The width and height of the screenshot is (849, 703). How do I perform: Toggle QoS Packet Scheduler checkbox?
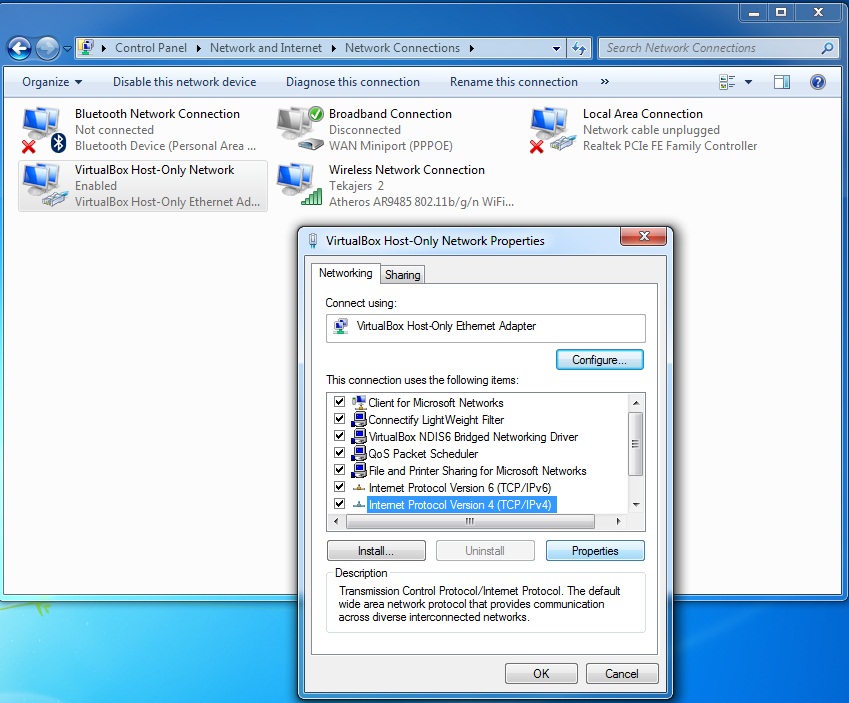click(339, 453)
